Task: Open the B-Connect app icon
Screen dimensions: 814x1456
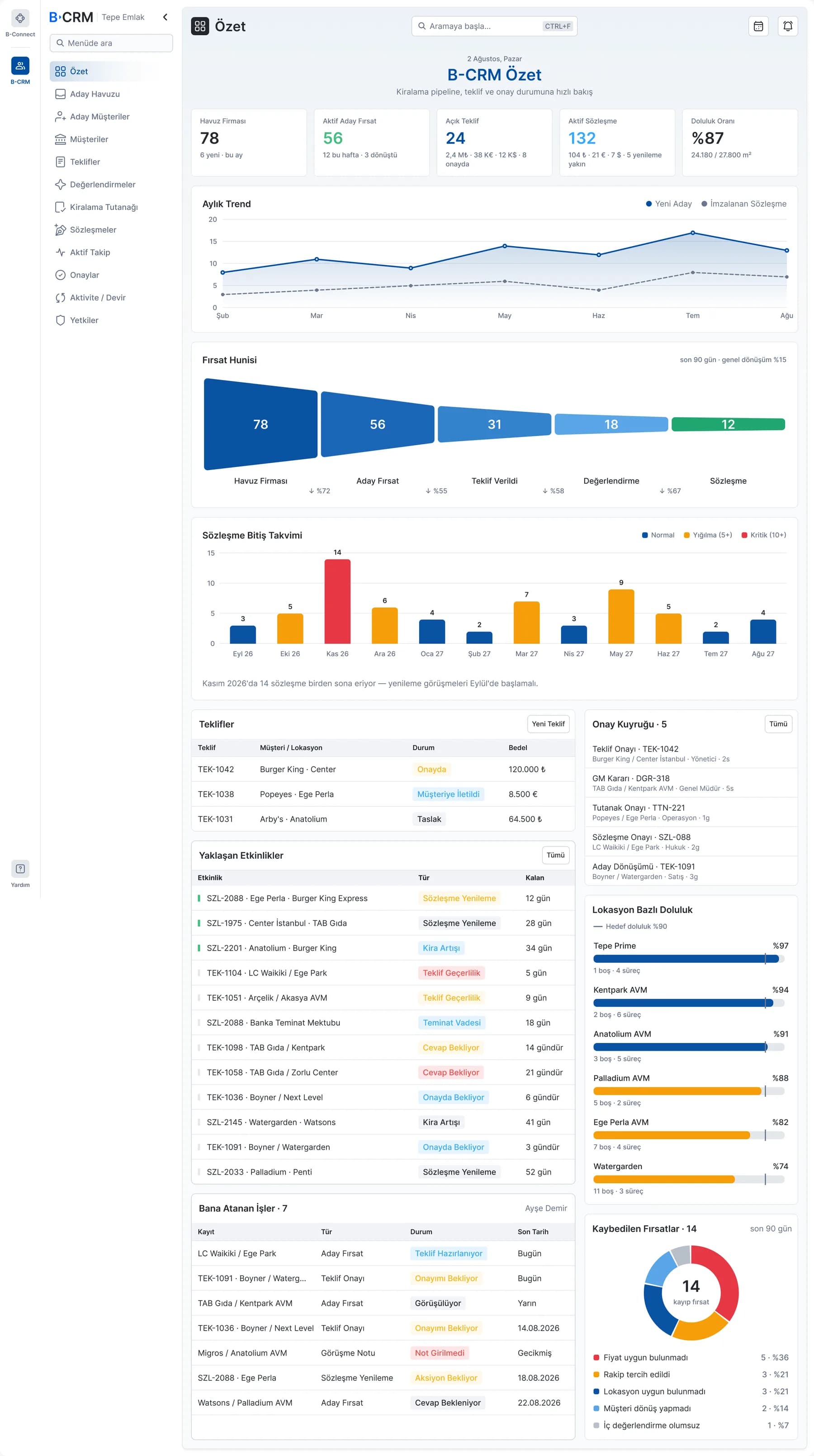Action: coord(20,19)
